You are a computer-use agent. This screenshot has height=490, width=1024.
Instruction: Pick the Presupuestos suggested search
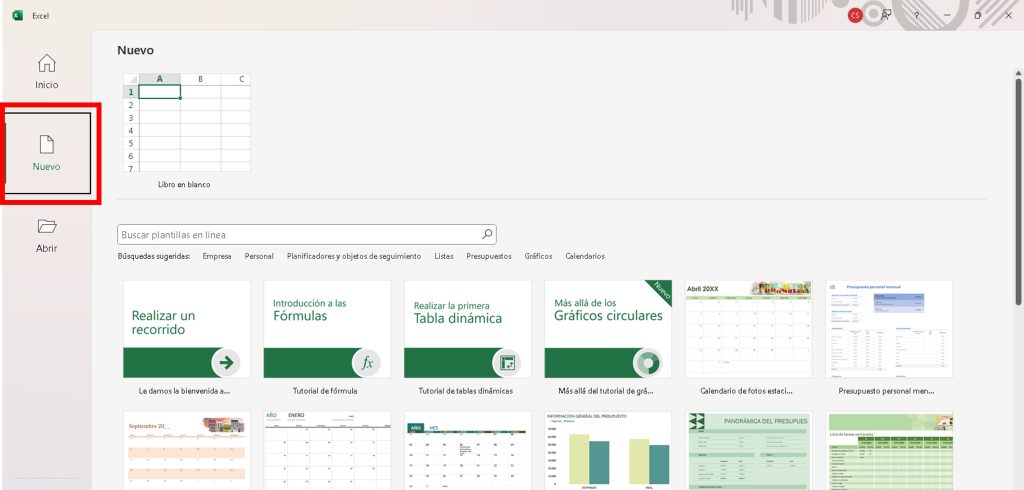[x=488, y=257]
